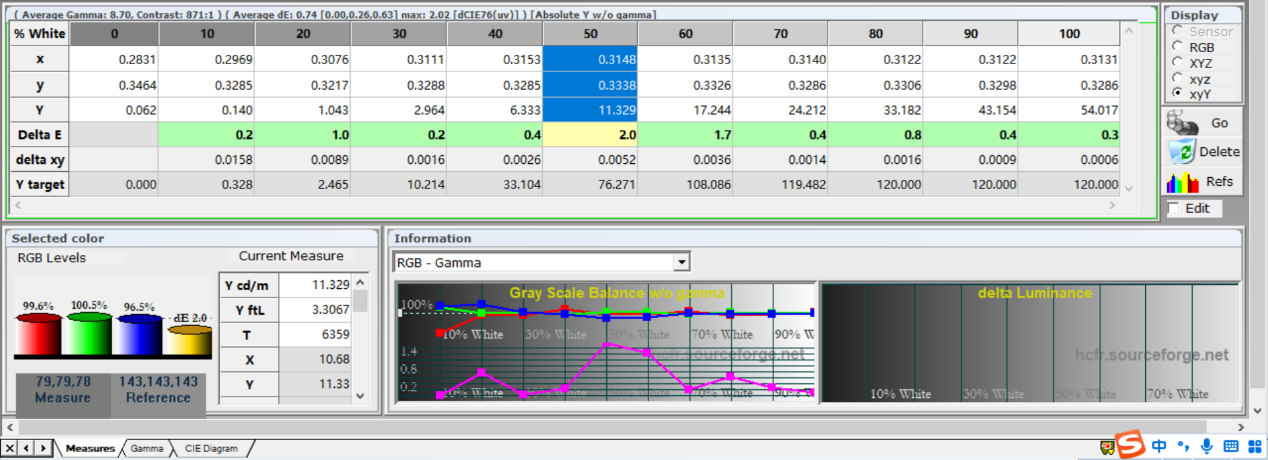This screenshot has width=1268, height=460.
Task: Open the RGB - Gamma graph dropdown
Action: tap(681, 262)
